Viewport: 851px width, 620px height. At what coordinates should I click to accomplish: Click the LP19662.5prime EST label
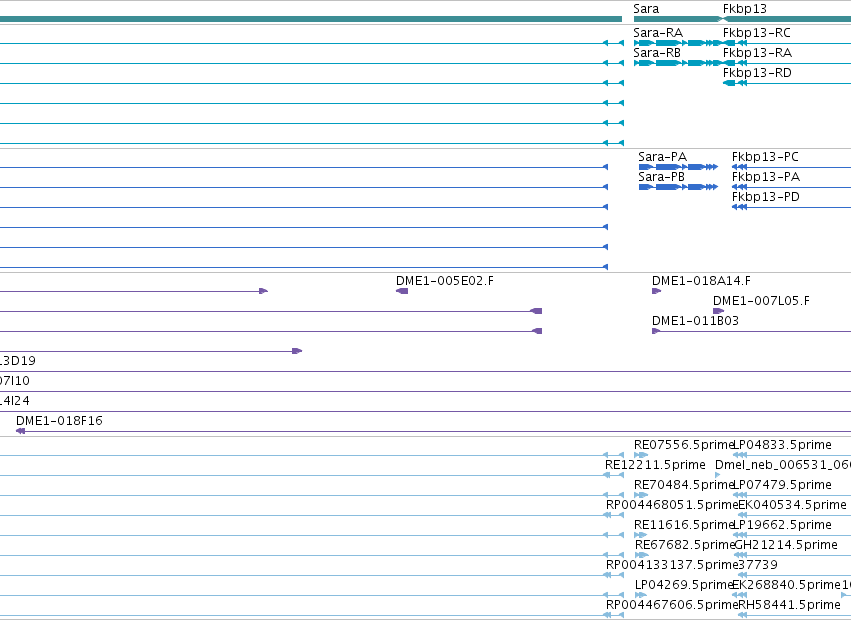782,525
